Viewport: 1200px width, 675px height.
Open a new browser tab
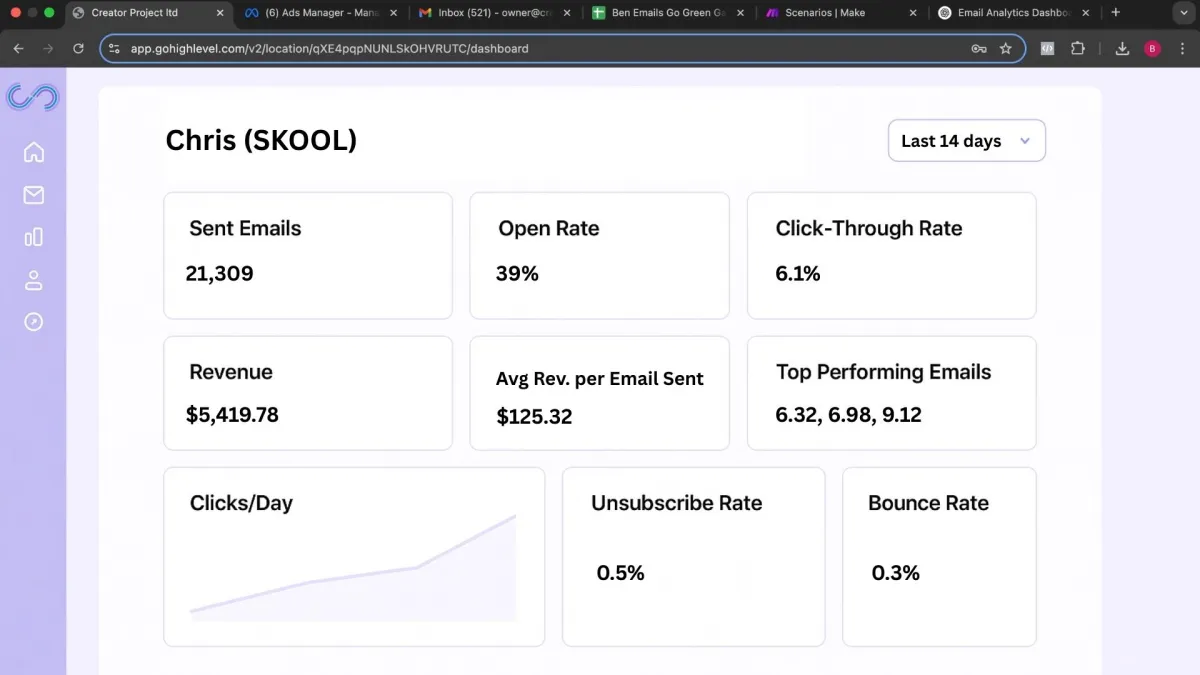1116,13
